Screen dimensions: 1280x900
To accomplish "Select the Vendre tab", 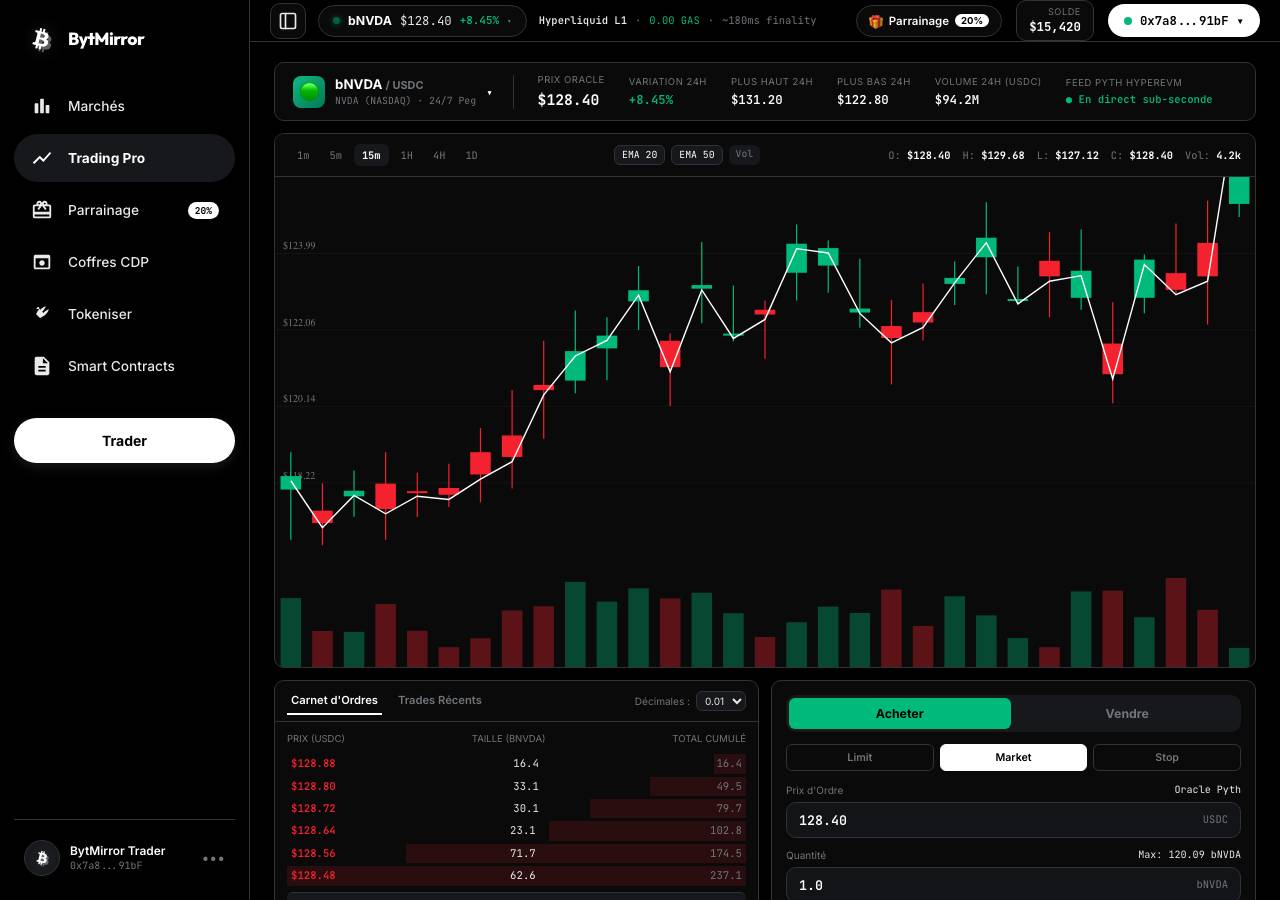I will [x=1127, y=714].
